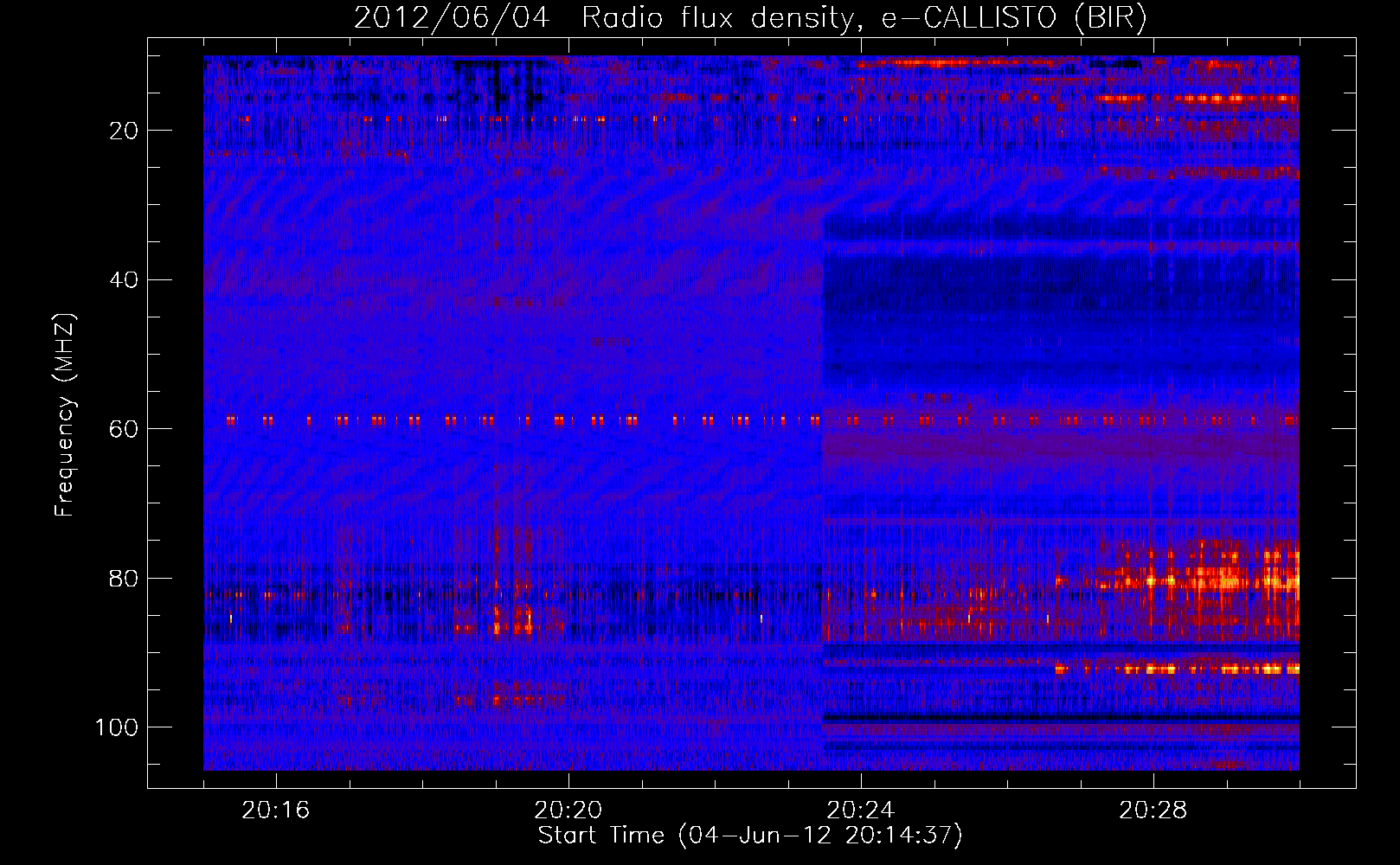Click the 100 MHz frequency tick label
1400x865 pixels.
click(x=118, y=727)
